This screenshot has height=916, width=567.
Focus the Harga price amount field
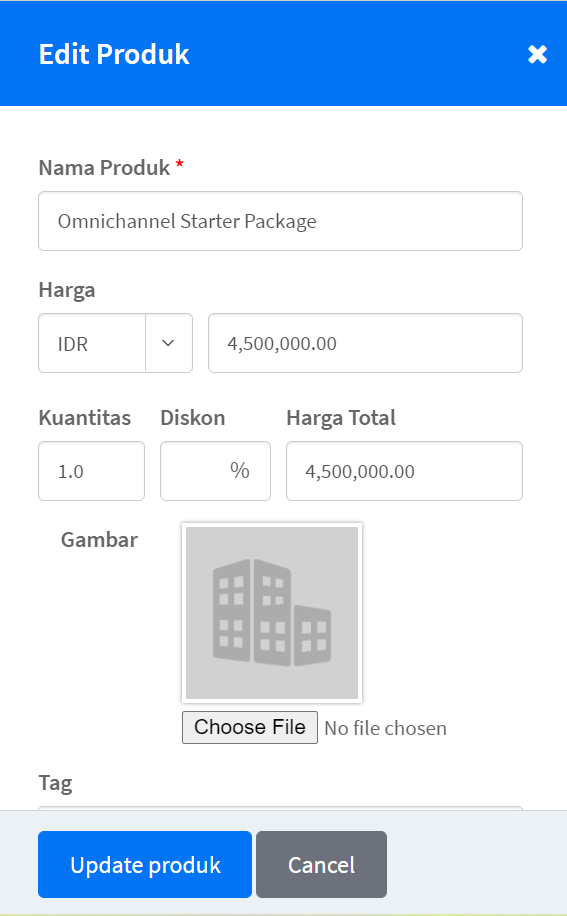coord(366,343)
